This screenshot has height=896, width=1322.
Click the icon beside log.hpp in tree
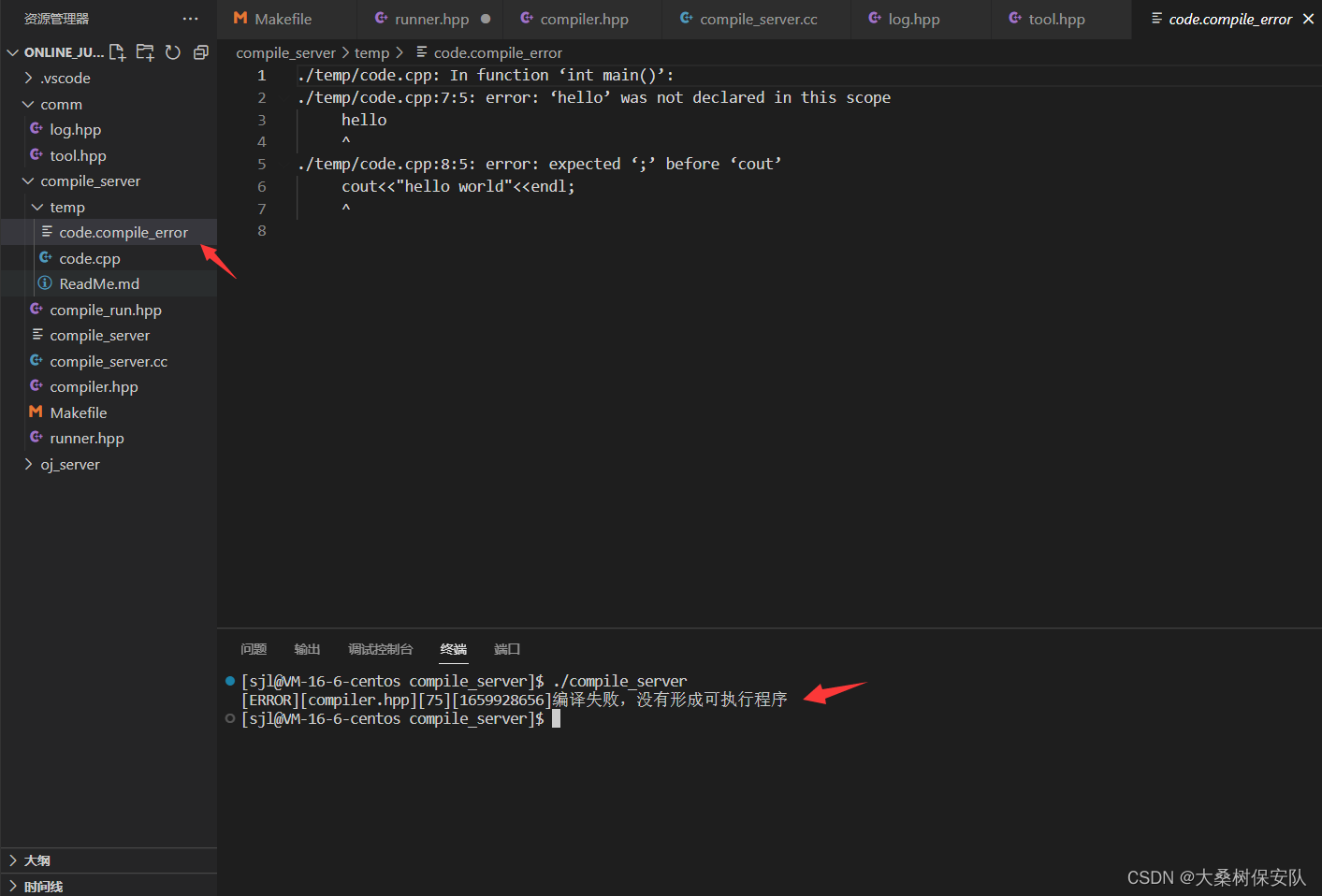pos(36,128)
